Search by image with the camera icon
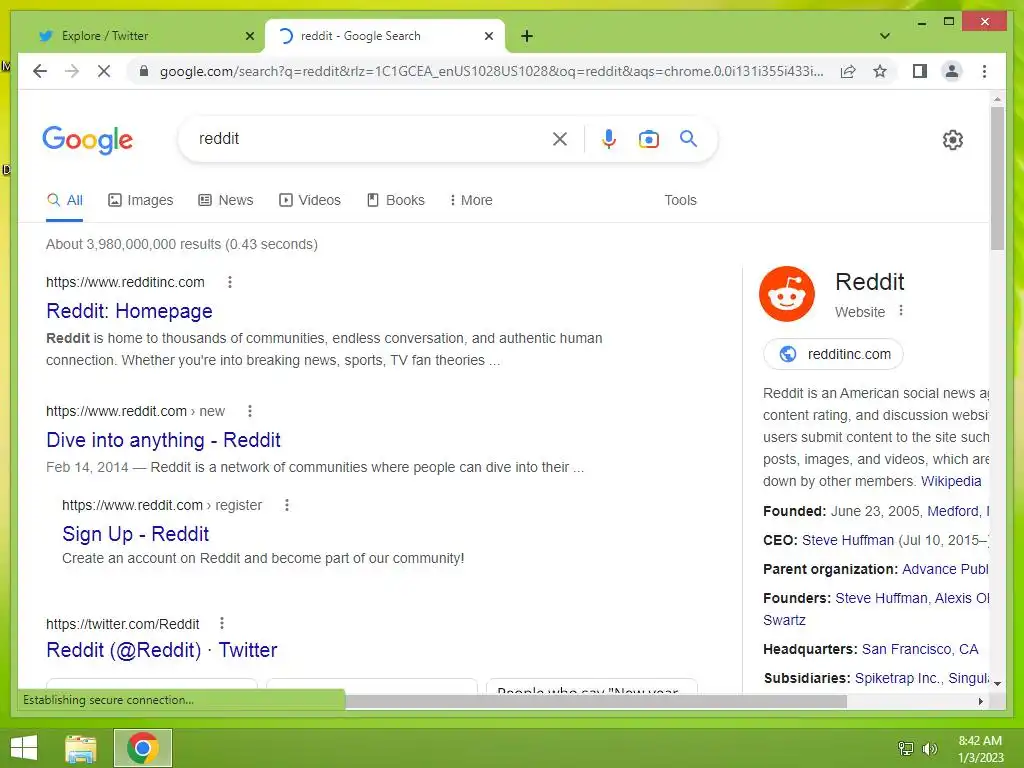Screen dimensions: 1024x768 pos(648,138)
